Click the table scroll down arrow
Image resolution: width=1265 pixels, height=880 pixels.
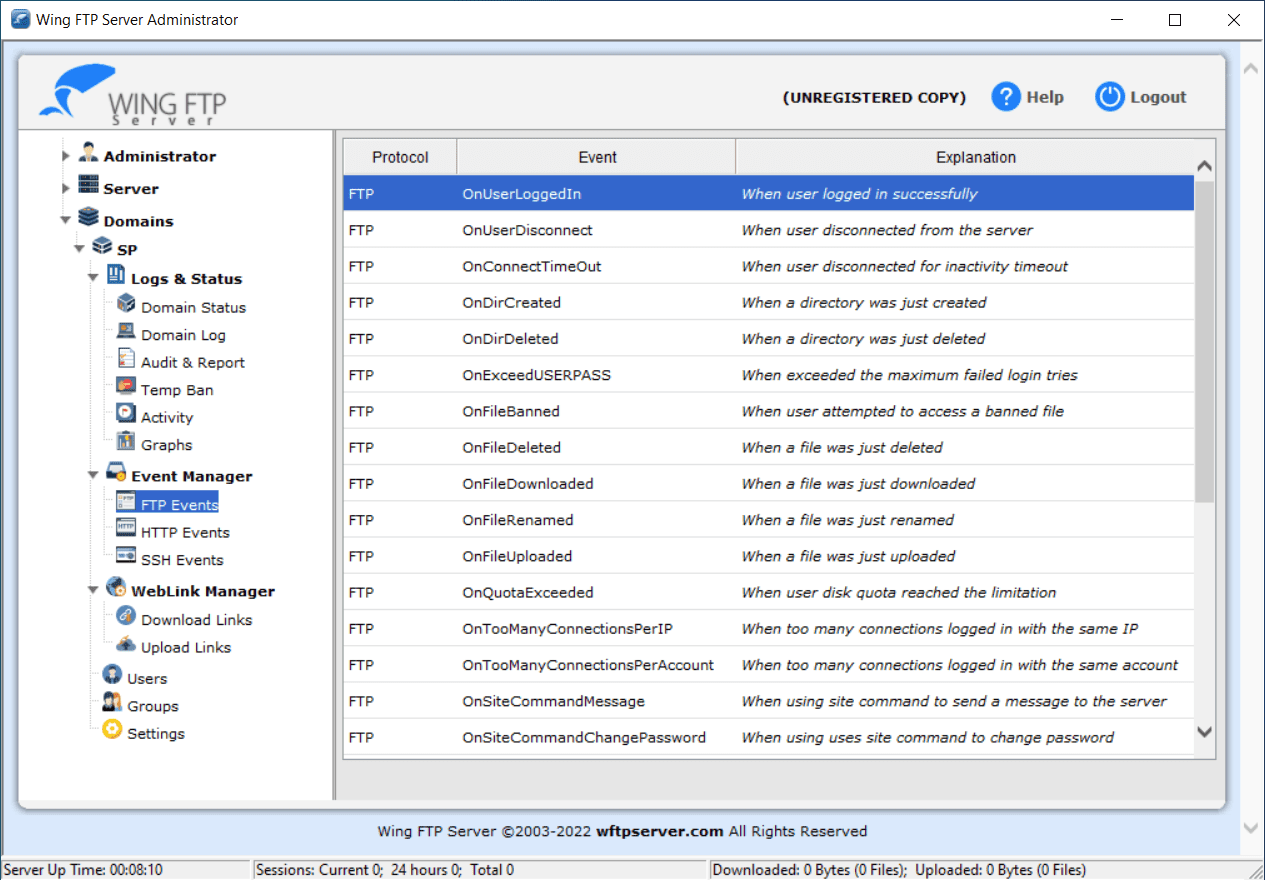coord(1204,732)
